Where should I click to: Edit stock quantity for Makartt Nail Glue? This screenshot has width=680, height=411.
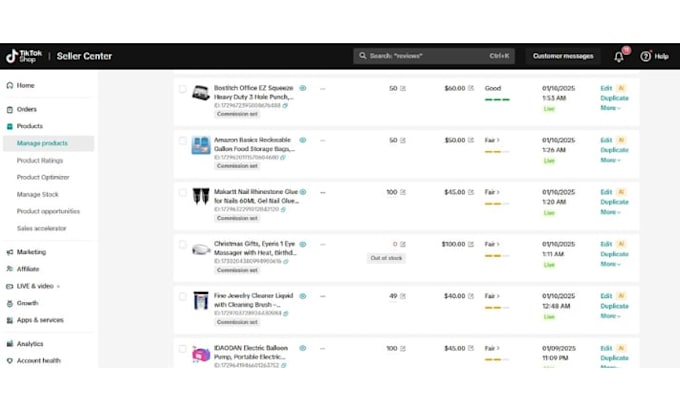click(403, 192)
